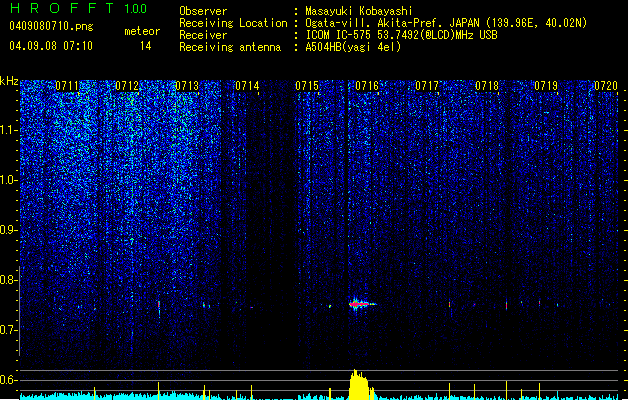Click the kHz axis unit label
This screenshot has height=400, width=629.
[x=9, y=81]
